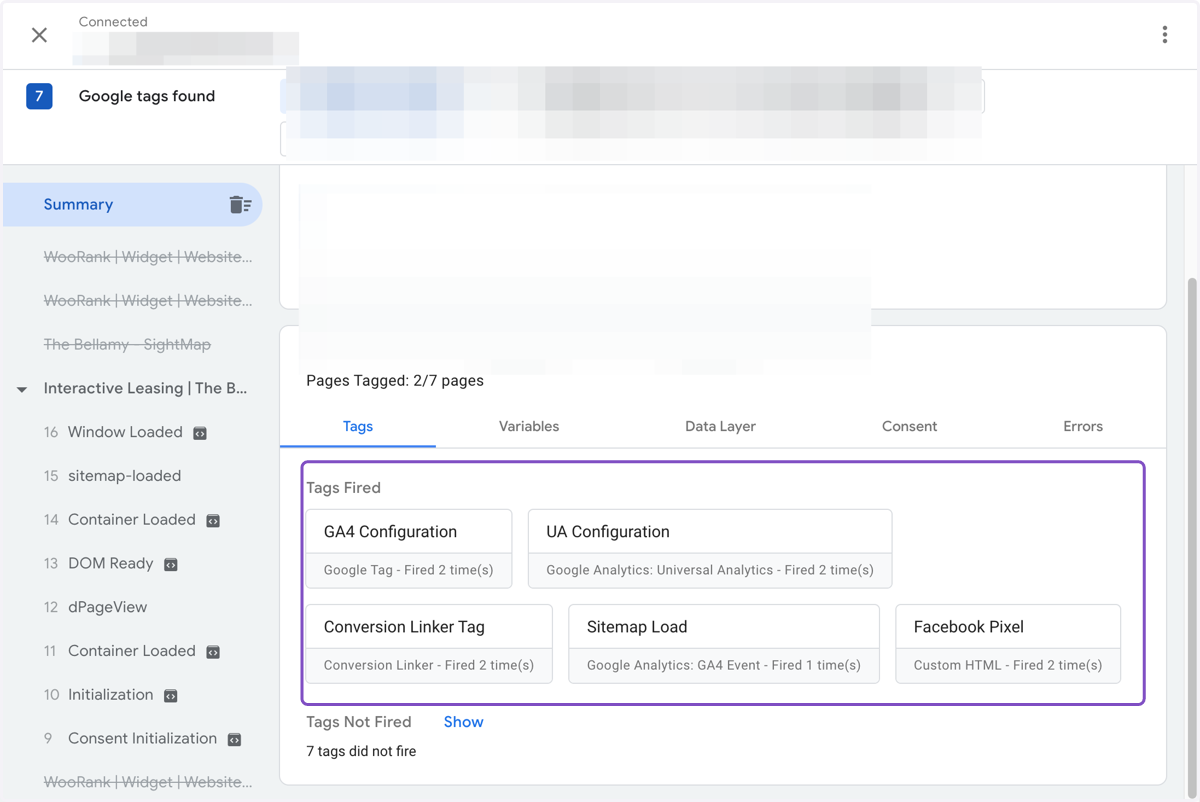
Task: Click the API icon beside Window Loaded
Action: 200,433
